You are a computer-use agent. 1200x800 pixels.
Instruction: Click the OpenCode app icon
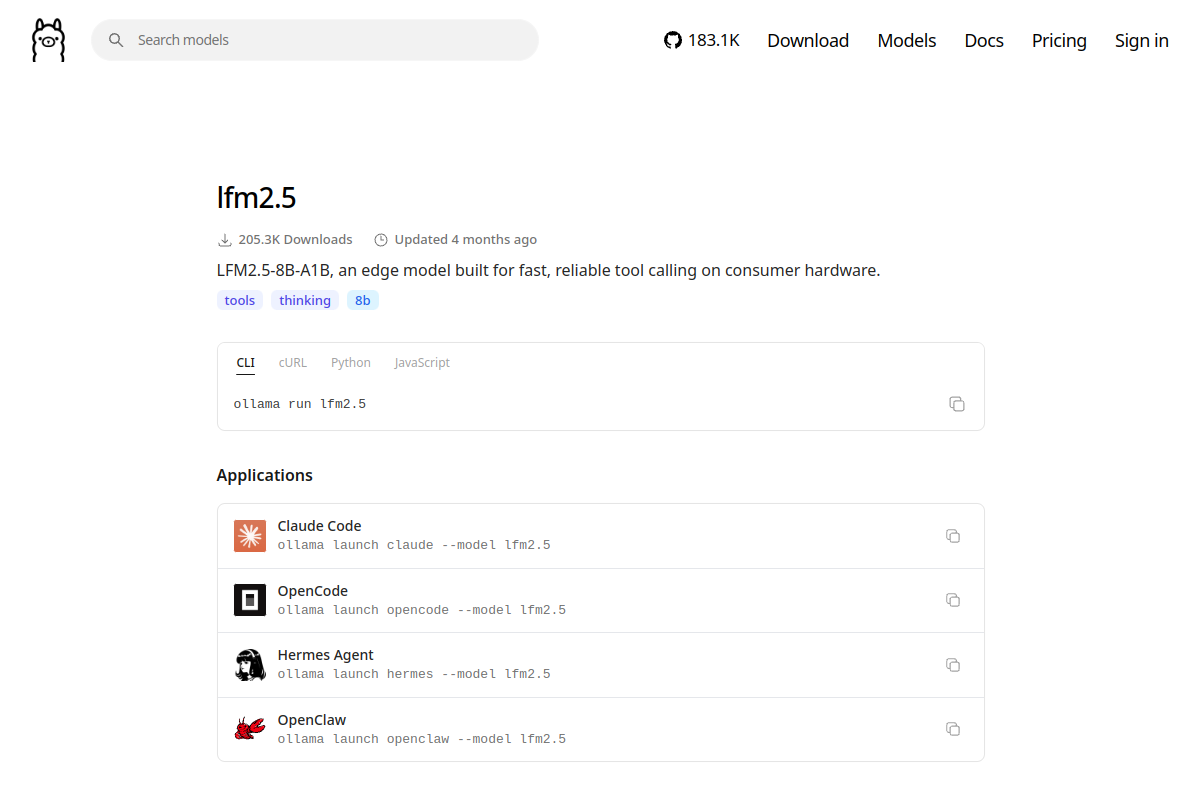[x=250, y=600]
